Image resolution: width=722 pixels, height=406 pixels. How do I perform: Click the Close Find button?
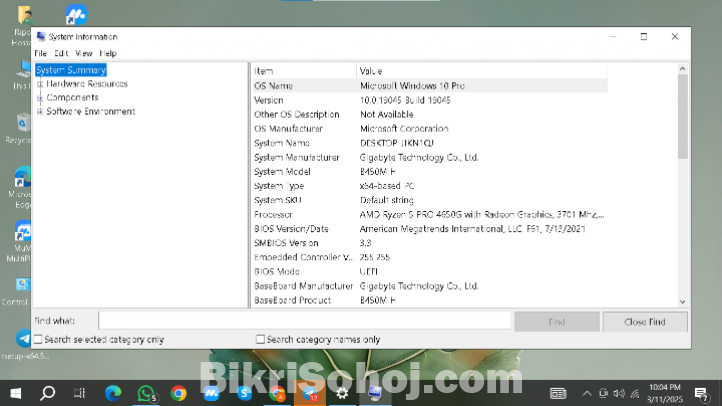[x=645, y=322]
